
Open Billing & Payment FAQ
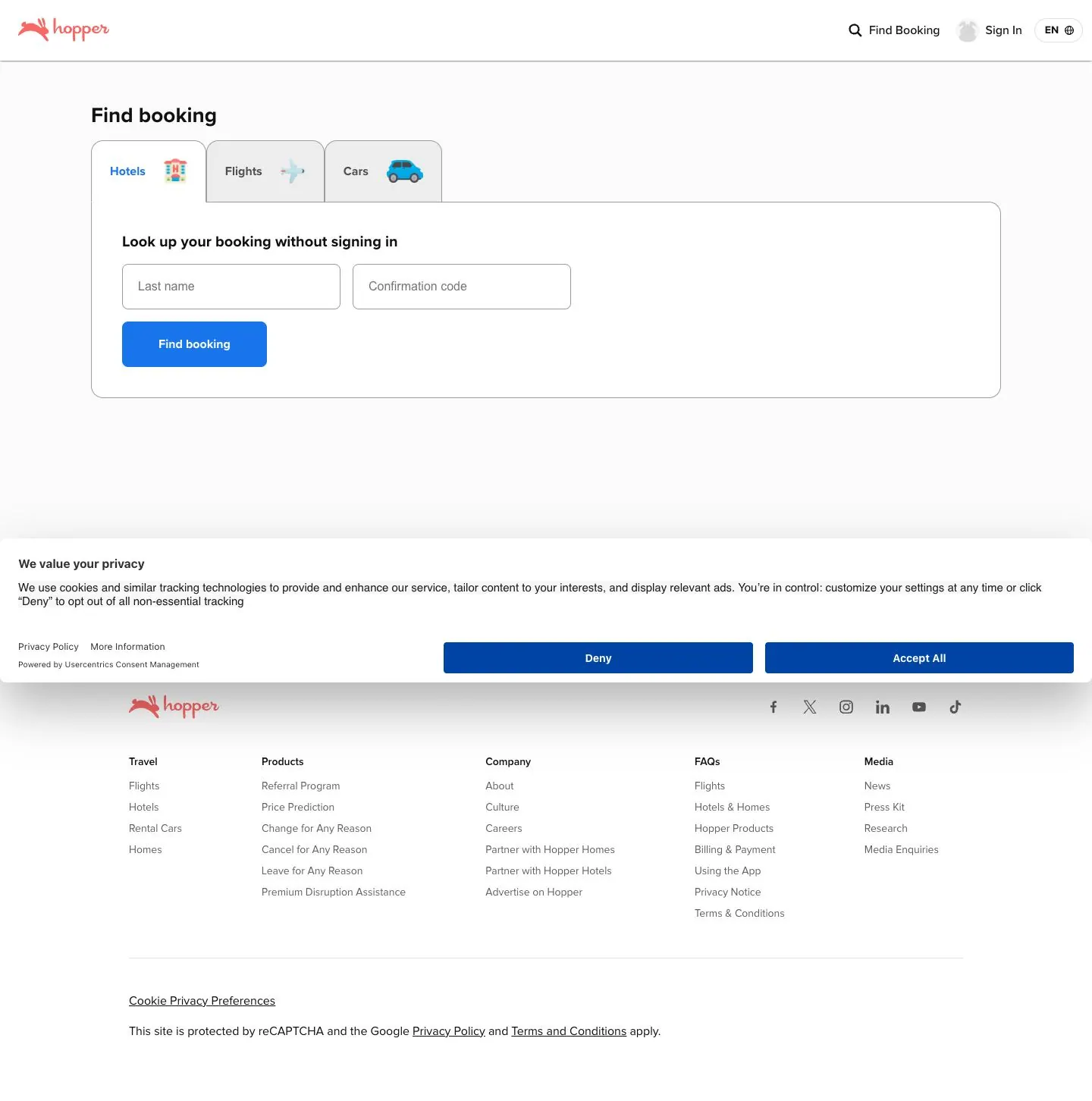[x=735, y=849]
